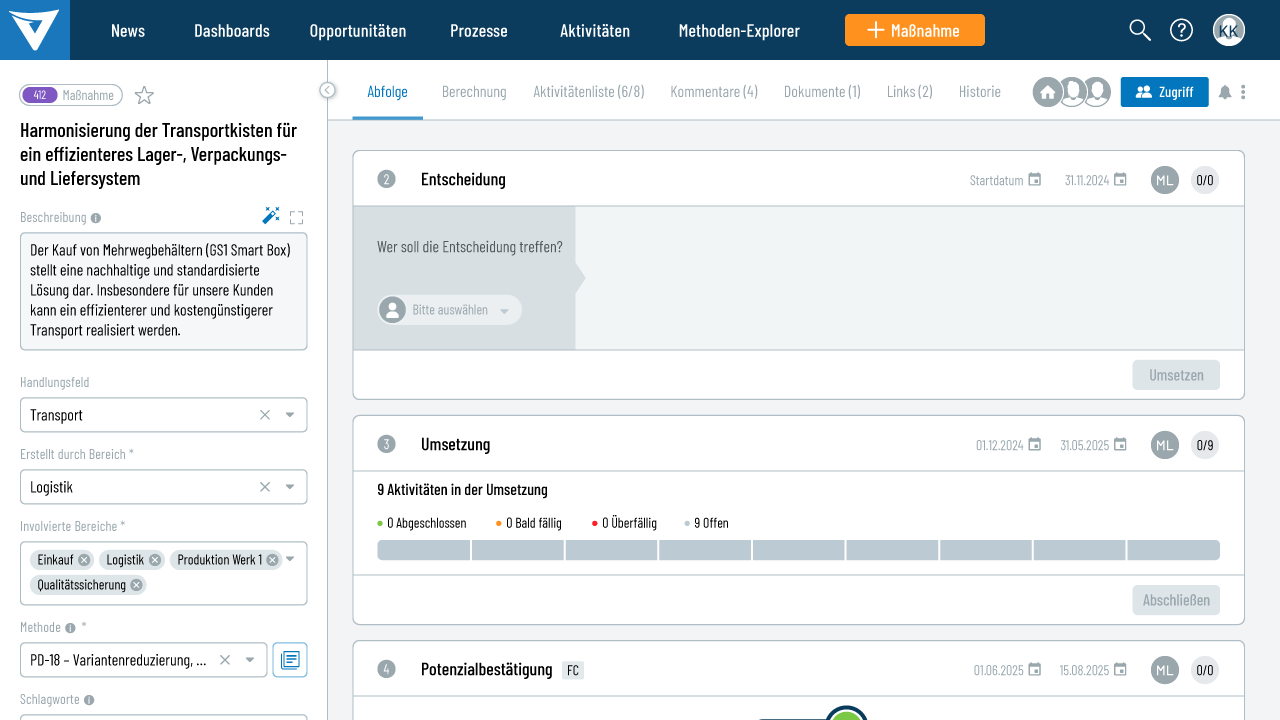The width and height of the screenshot is (1280, 720).
Task: Open the three-dot more options menu
Action: (1243, 92)
